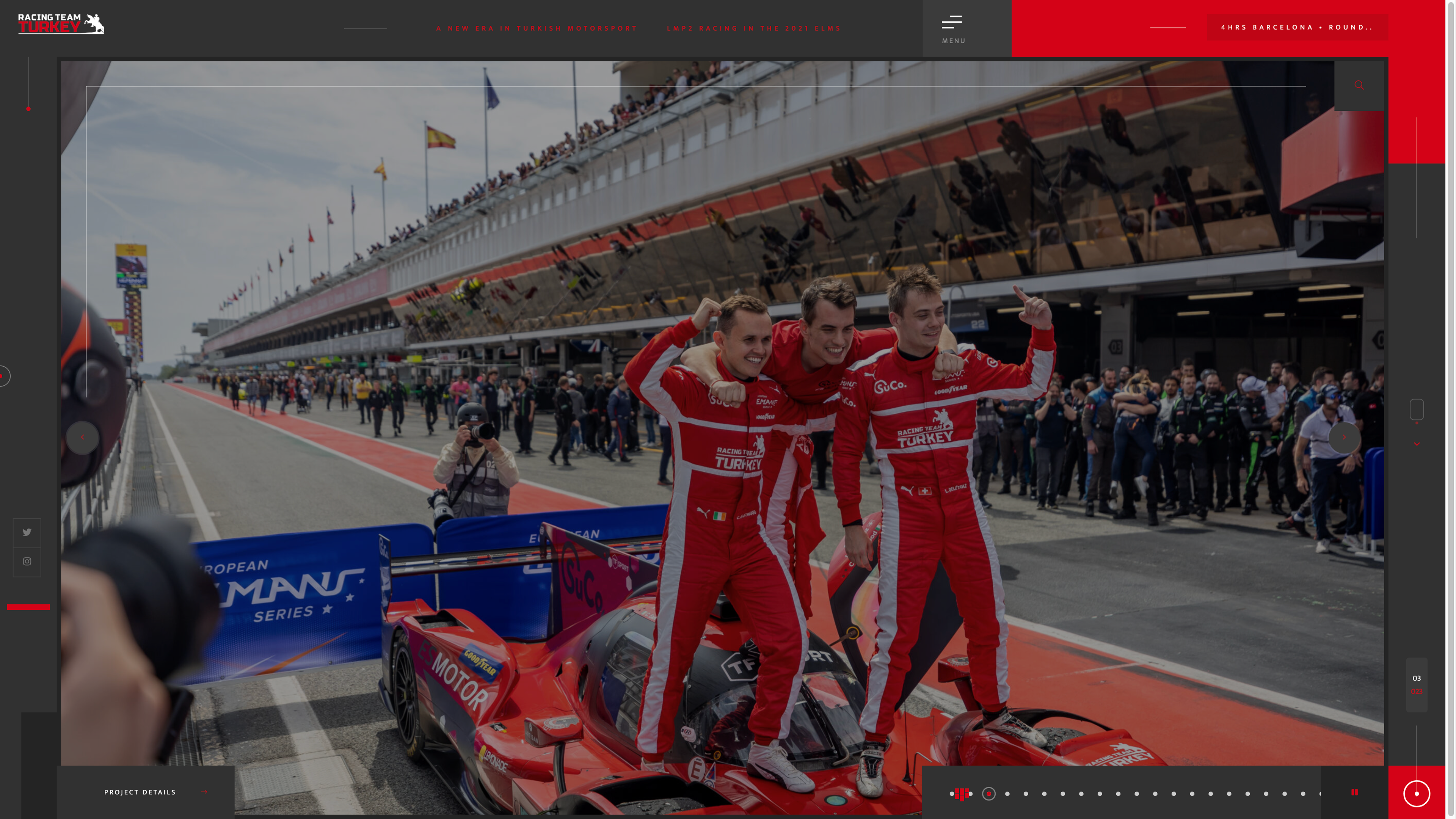Viewport: 1456px width, 819px height.
Task: Click the MENU label text
Action: tap(954, 41)
